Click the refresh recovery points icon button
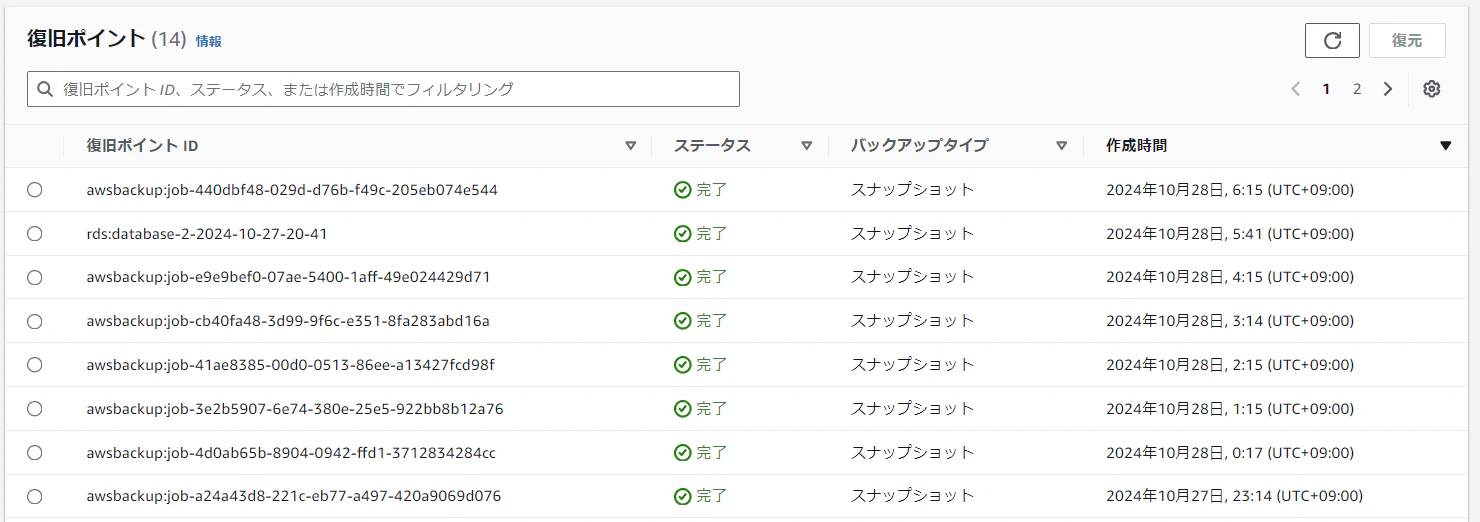 [1332, 40]
